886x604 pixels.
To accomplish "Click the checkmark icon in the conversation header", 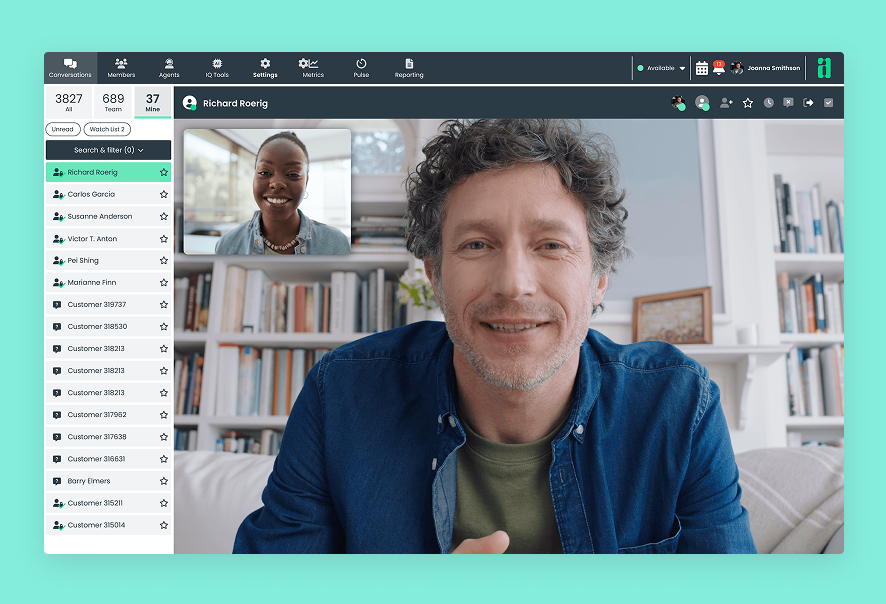I will point(828,103).
